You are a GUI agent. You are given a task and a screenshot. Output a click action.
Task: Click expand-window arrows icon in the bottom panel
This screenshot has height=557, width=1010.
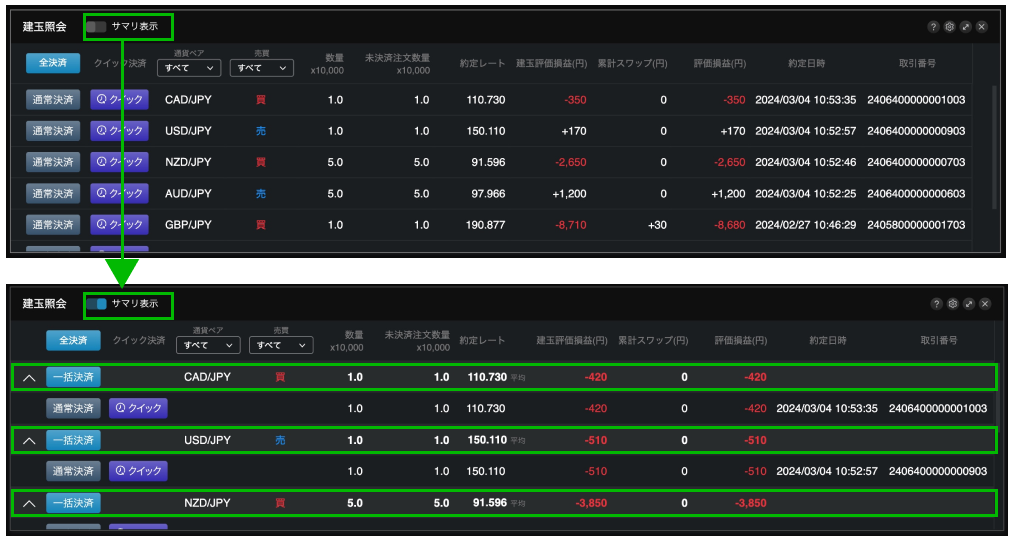coord(969,304)
